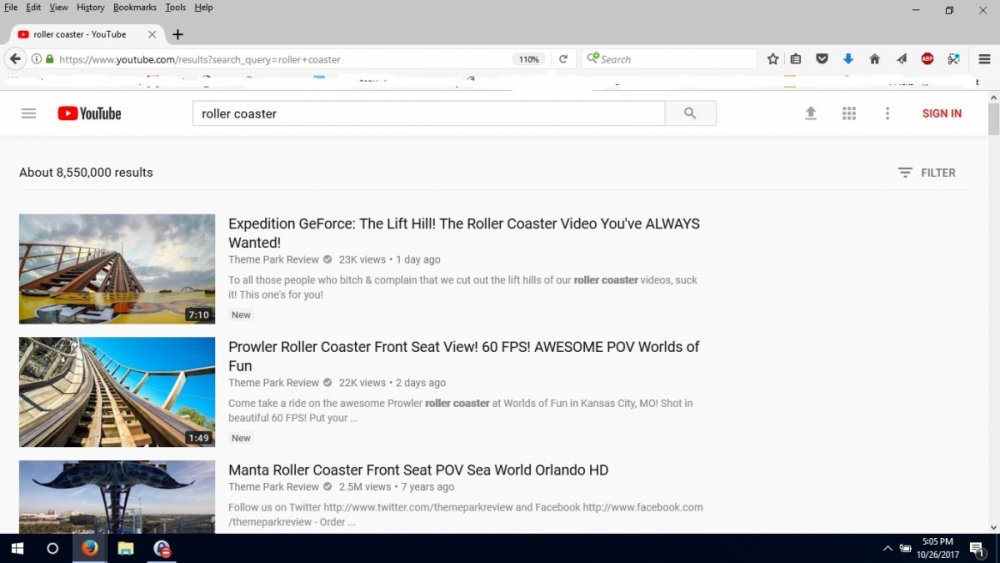Open the FILTER options for results
This screenshot has width=1000, height=563.
point(927,173)
